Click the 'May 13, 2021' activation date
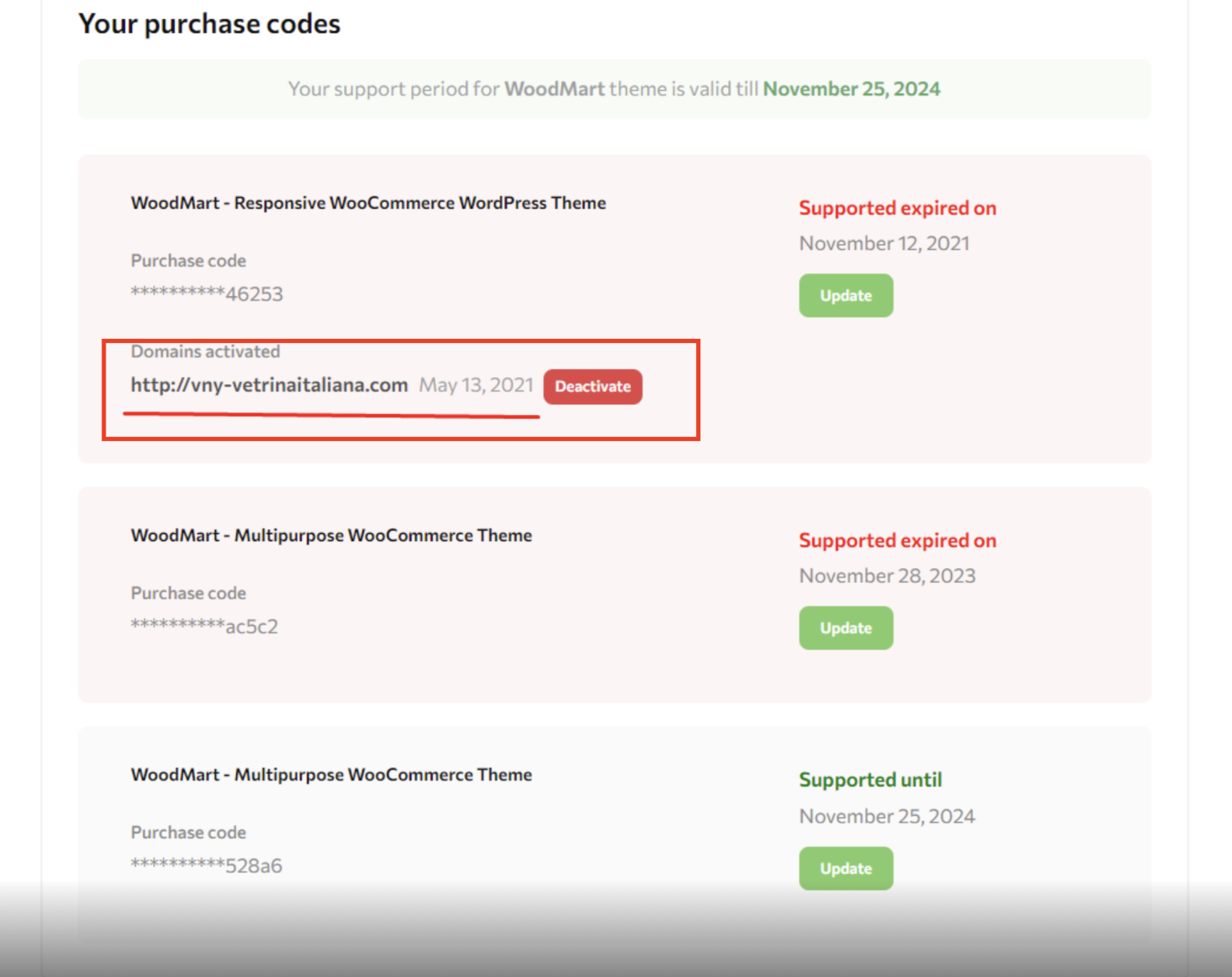The height and width of the screenshot is (977, 1232). coord(476,385)
